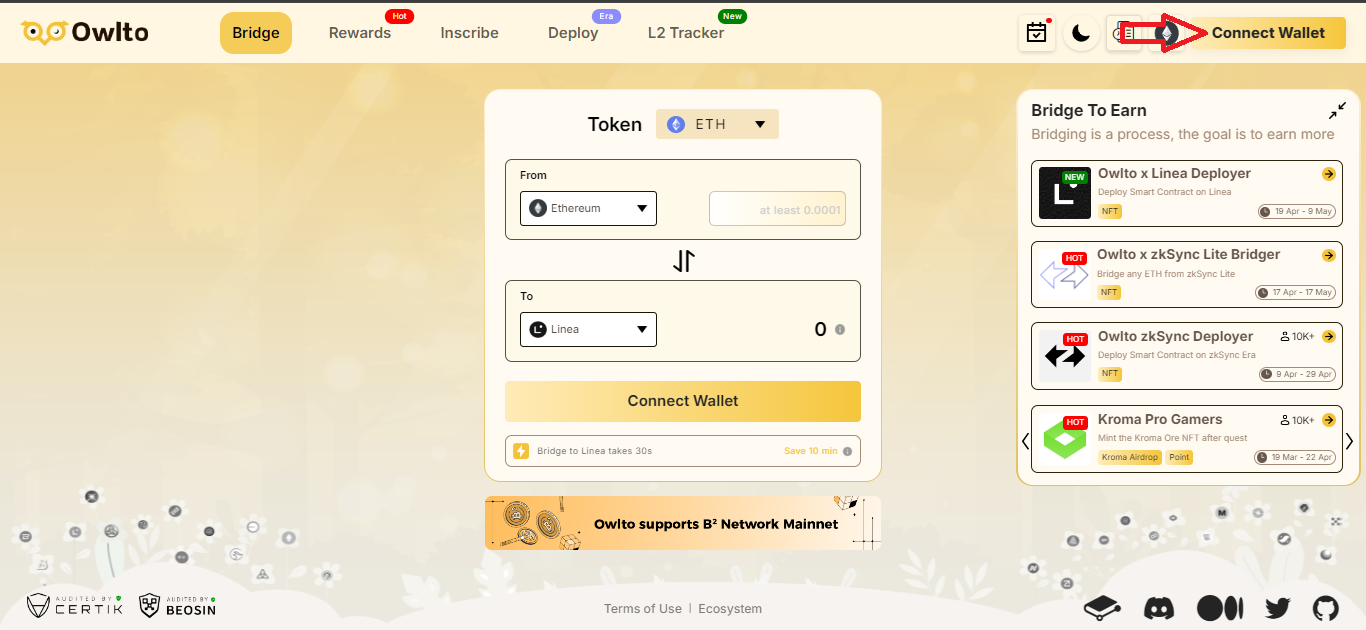Open the Ethereum source network dropdown
Viewport: 1366px width, 630px height.
[588, 208]
